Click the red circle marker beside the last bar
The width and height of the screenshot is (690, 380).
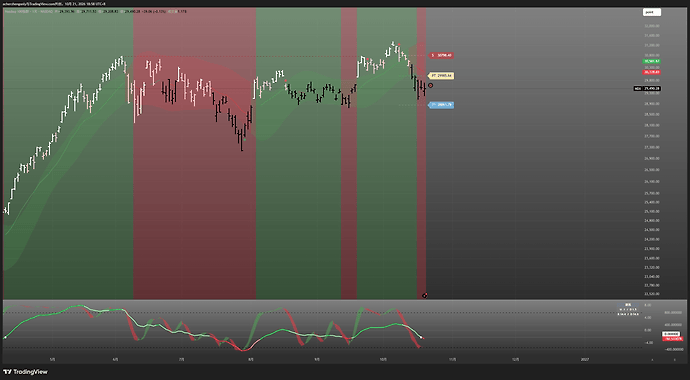[x=430, y=86]
